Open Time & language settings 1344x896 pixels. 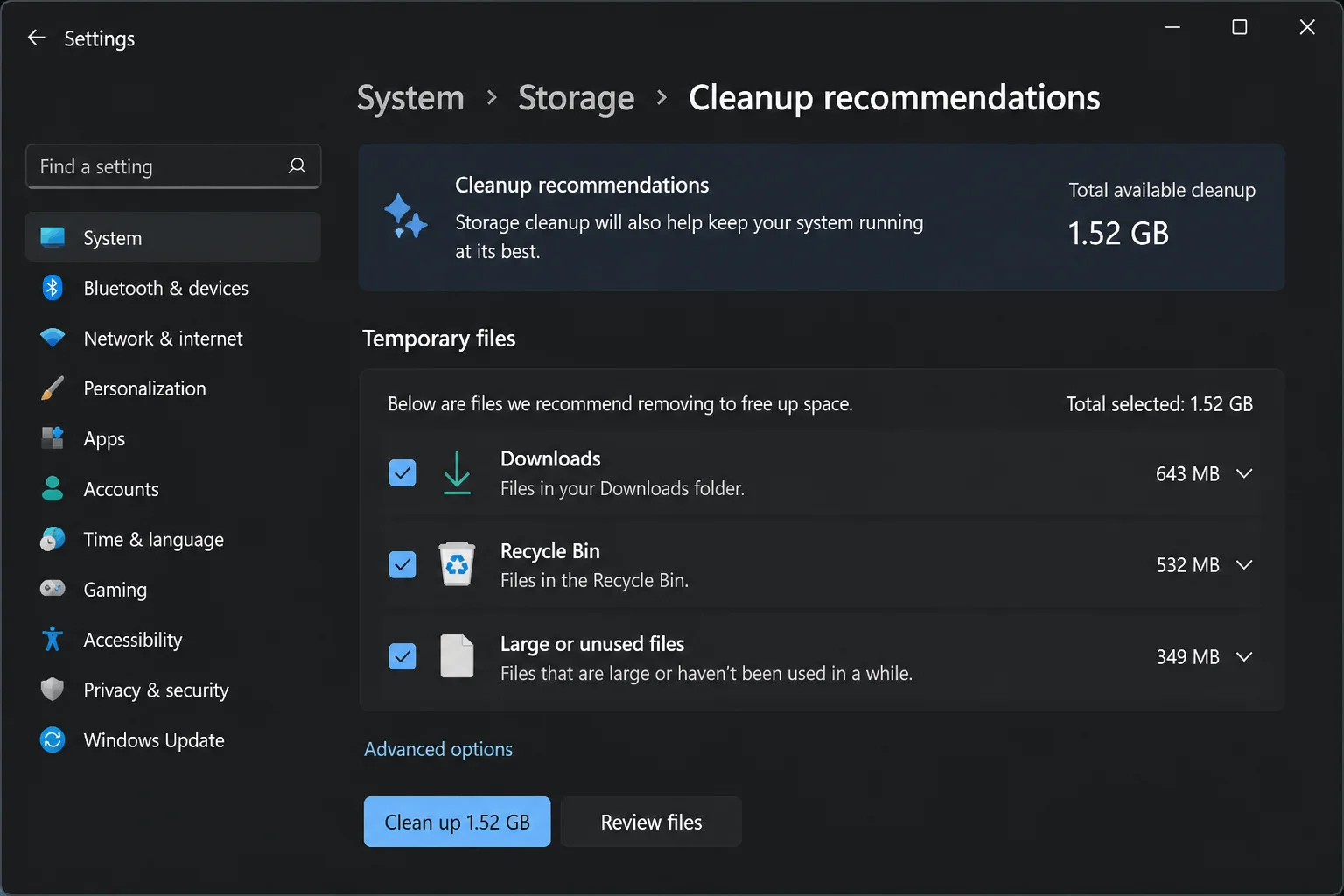coord(173,539)
